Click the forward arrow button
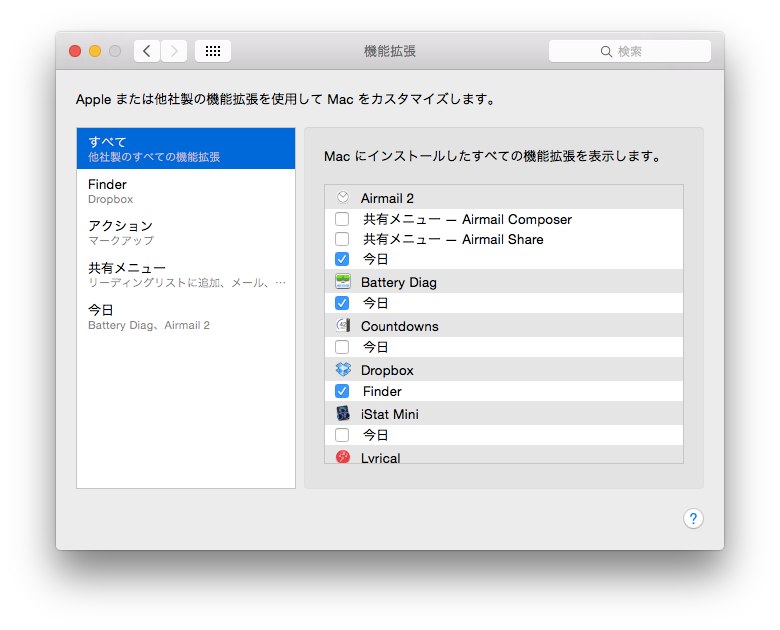Screen dimensions: 780x630 click(174, 51)
